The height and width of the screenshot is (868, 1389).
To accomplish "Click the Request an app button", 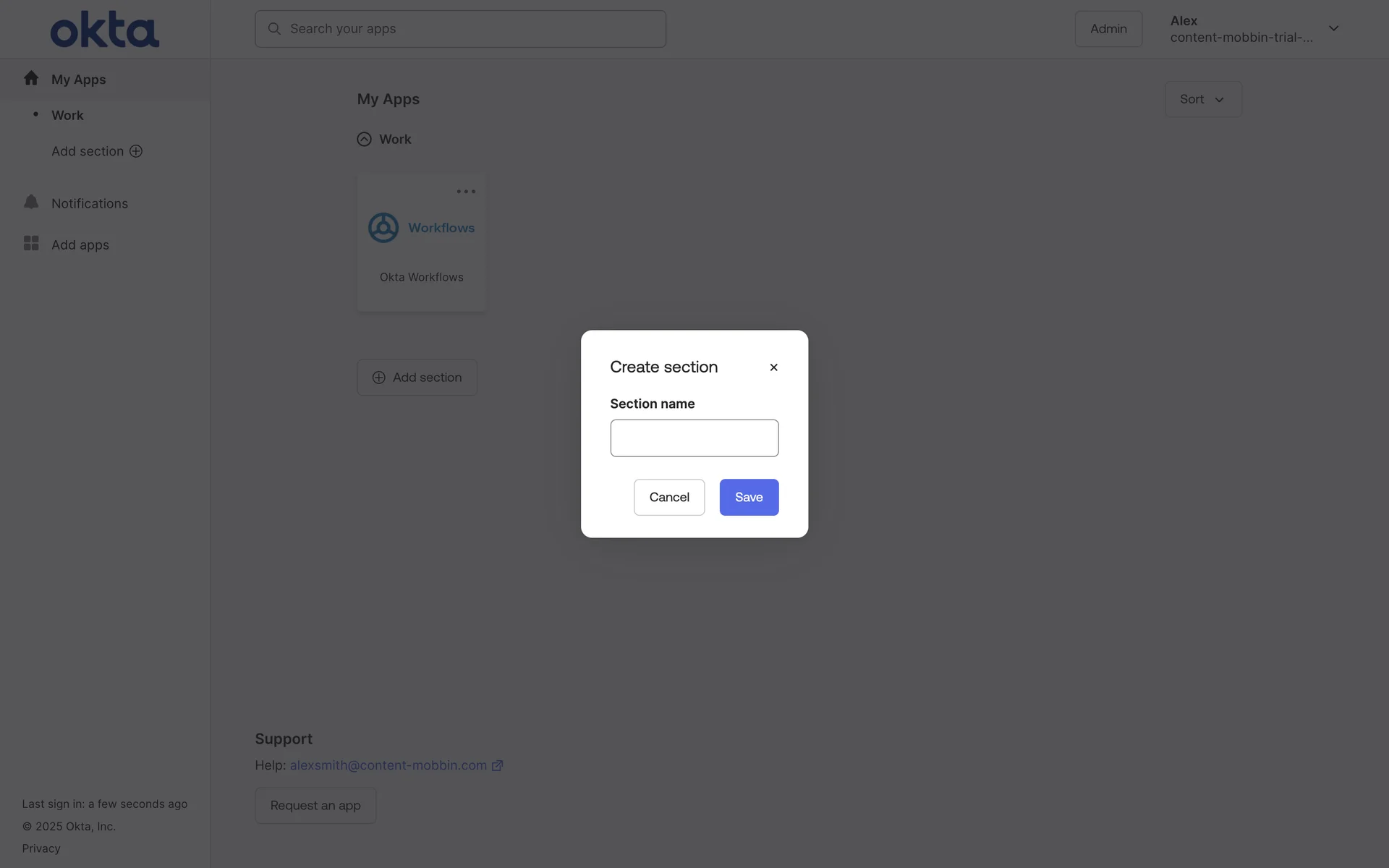I will 315,806.
